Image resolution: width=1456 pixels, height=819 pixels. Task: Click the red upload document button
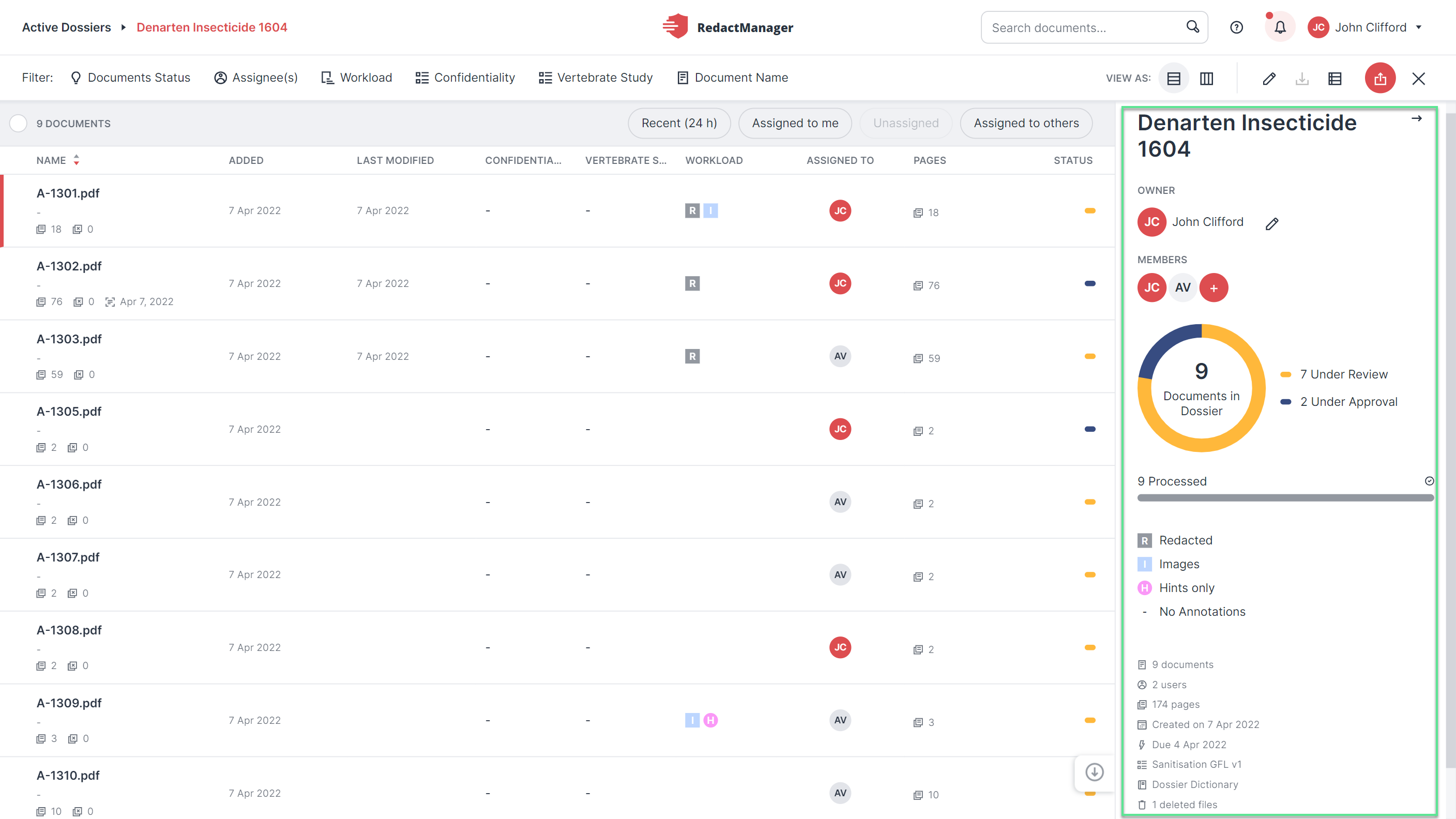point(1379,78)
